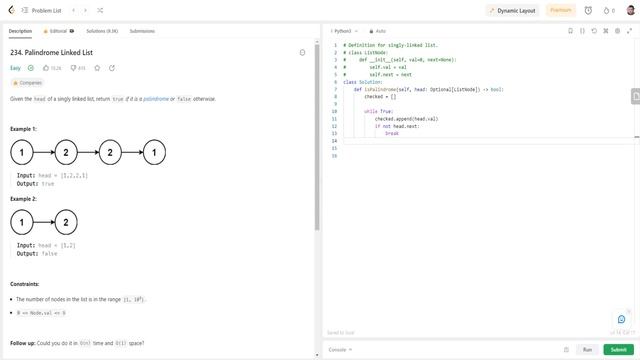Open the Problem List panel

tap(41, 11)
